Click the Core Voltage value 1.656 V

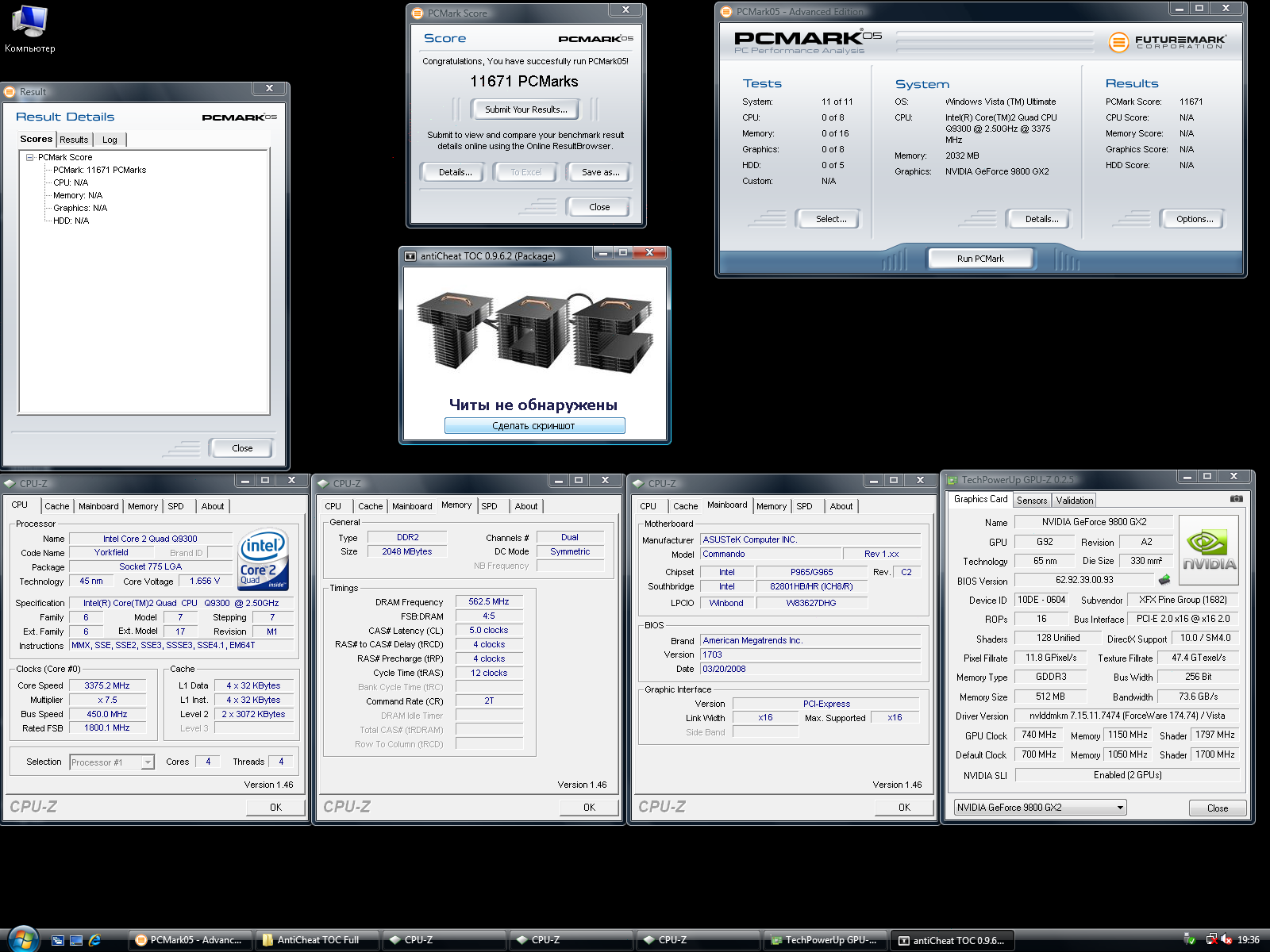pos(205,581)
